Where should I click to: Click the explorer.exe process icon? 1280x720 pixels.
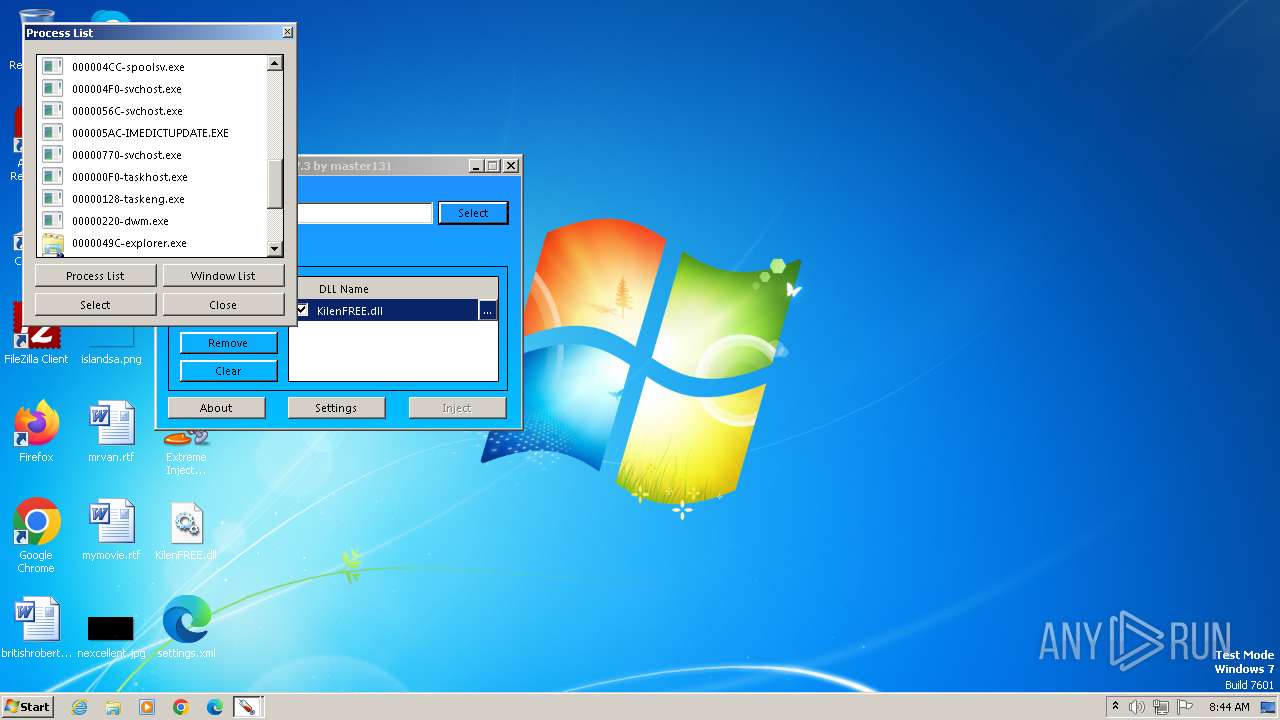(x=52, y=243)
